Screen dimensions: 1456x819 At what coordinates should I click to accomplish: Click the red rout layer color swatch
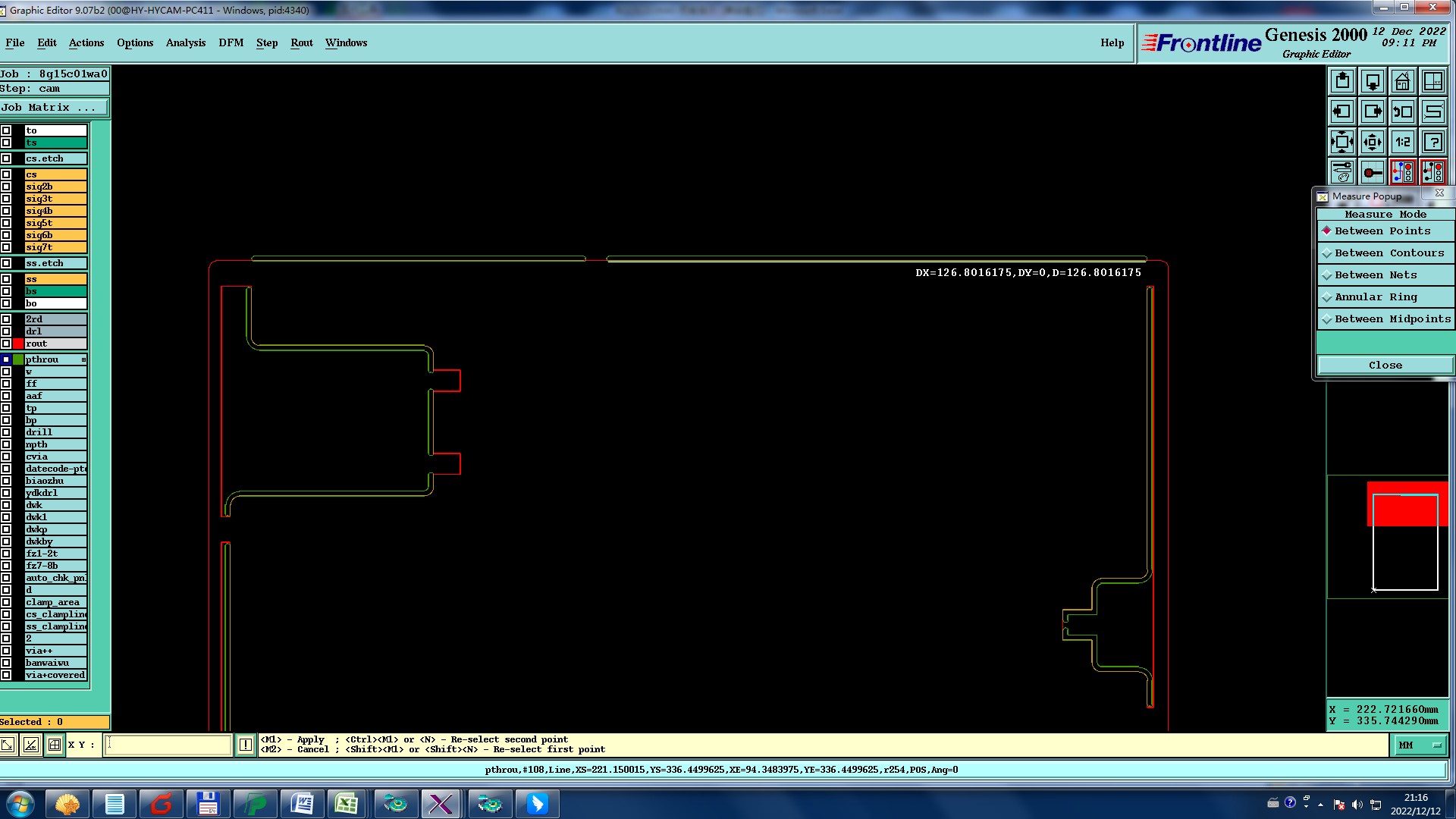click(18, 344)
